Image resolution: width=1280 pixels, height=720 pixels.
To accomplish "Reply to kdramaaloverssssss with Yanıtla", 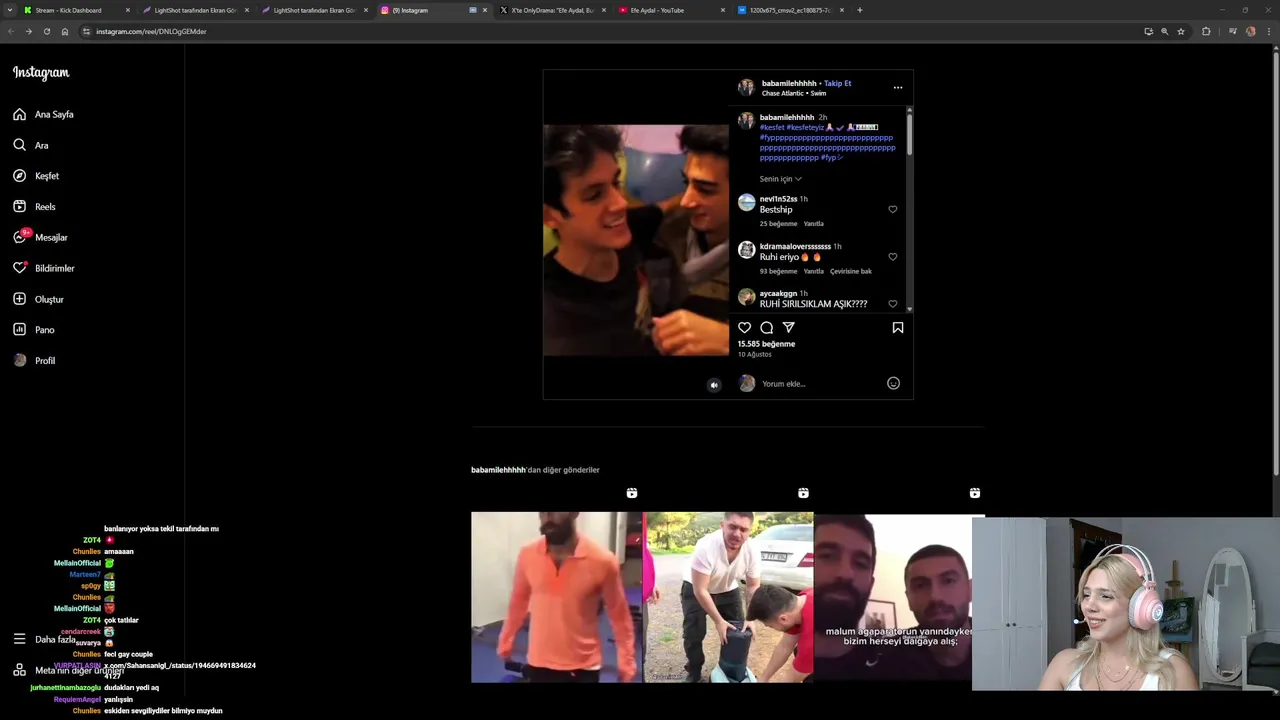I will [x=814, y=271].
